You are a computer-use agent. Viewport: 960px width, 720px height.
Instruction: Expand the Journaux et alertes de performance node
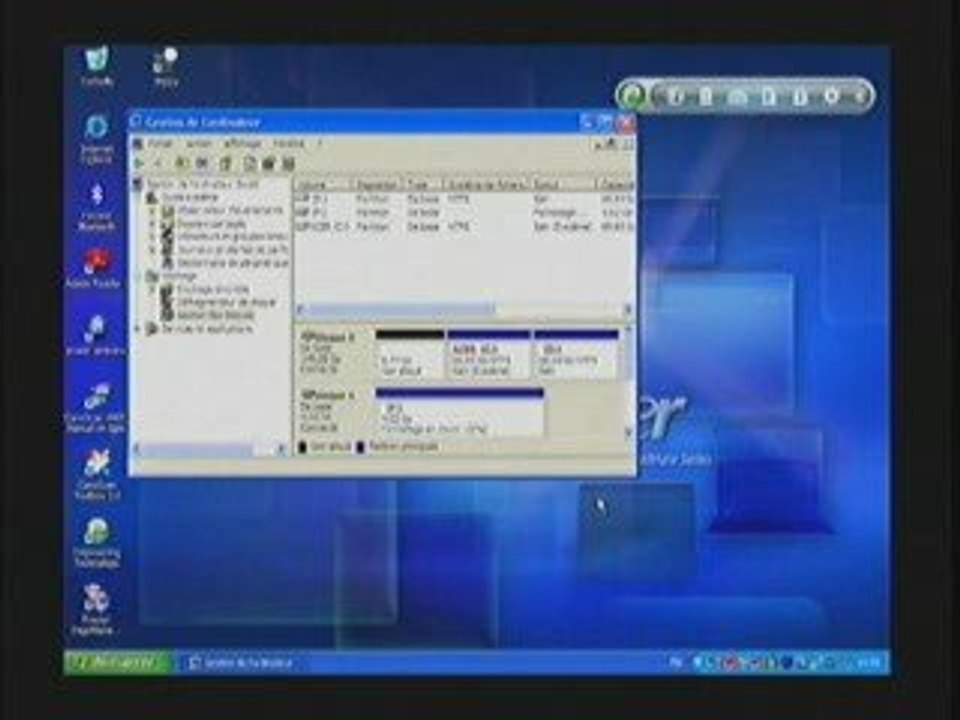(x=153, y=249)
